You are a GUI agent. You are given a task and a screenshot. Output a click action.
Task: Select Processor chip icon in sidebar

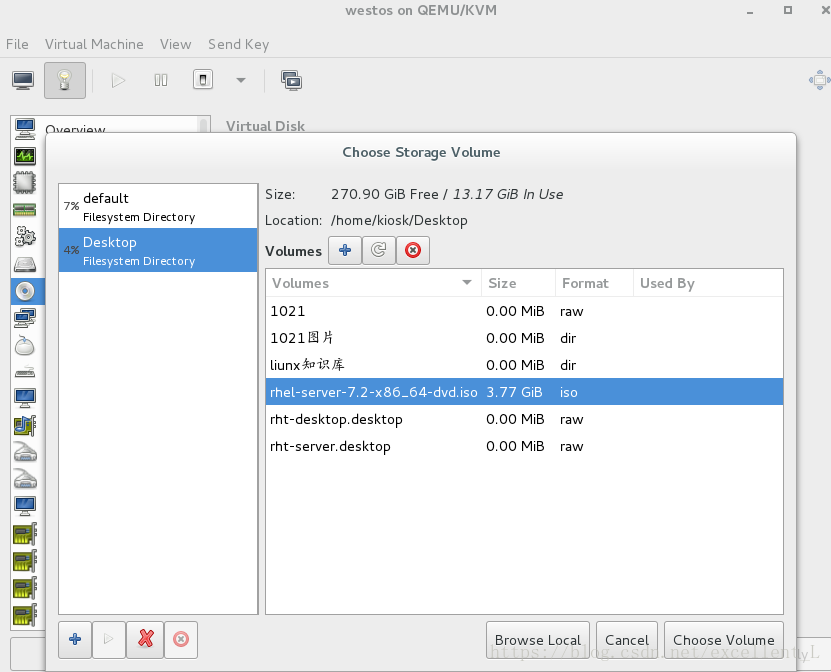click(25, 183)
